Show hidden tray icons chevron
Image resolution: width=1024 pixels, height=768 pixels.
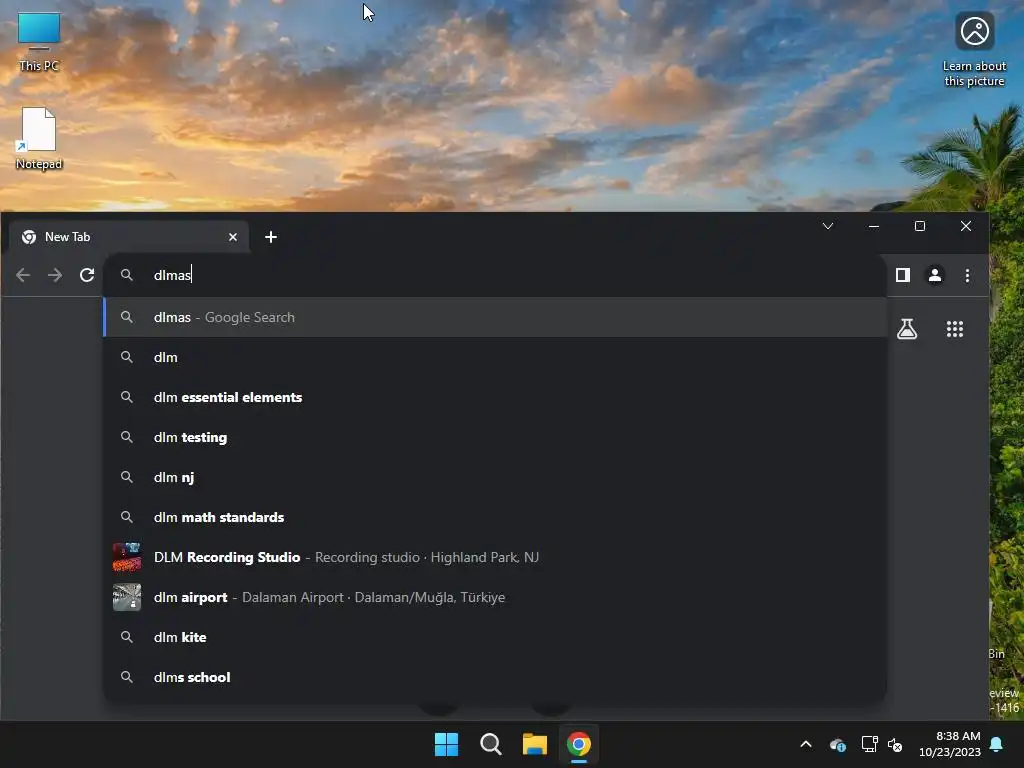pyautogui.click(x=806, y=744)
